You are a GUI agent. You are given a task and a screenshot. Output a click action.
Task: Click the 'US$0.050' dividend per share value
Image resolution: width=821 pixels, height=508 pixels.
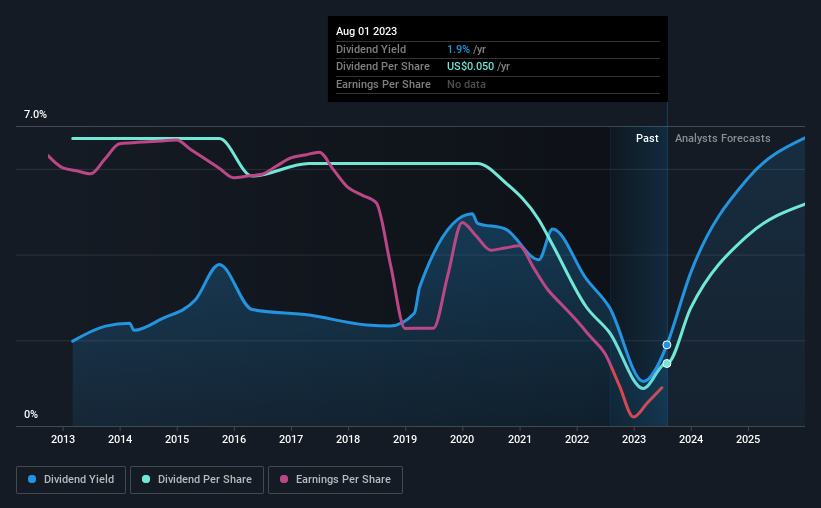click(x=470, y=67)
